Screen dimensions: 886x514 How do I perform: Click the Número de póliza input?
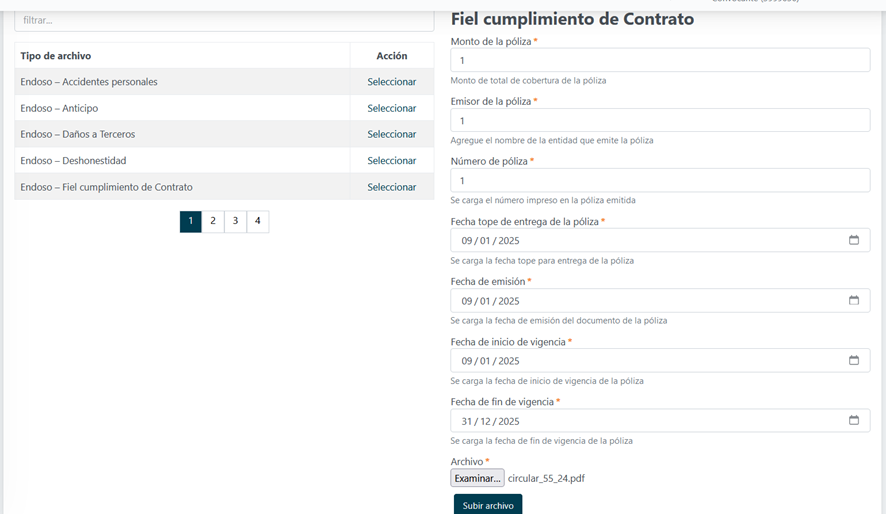click(659, 181)
